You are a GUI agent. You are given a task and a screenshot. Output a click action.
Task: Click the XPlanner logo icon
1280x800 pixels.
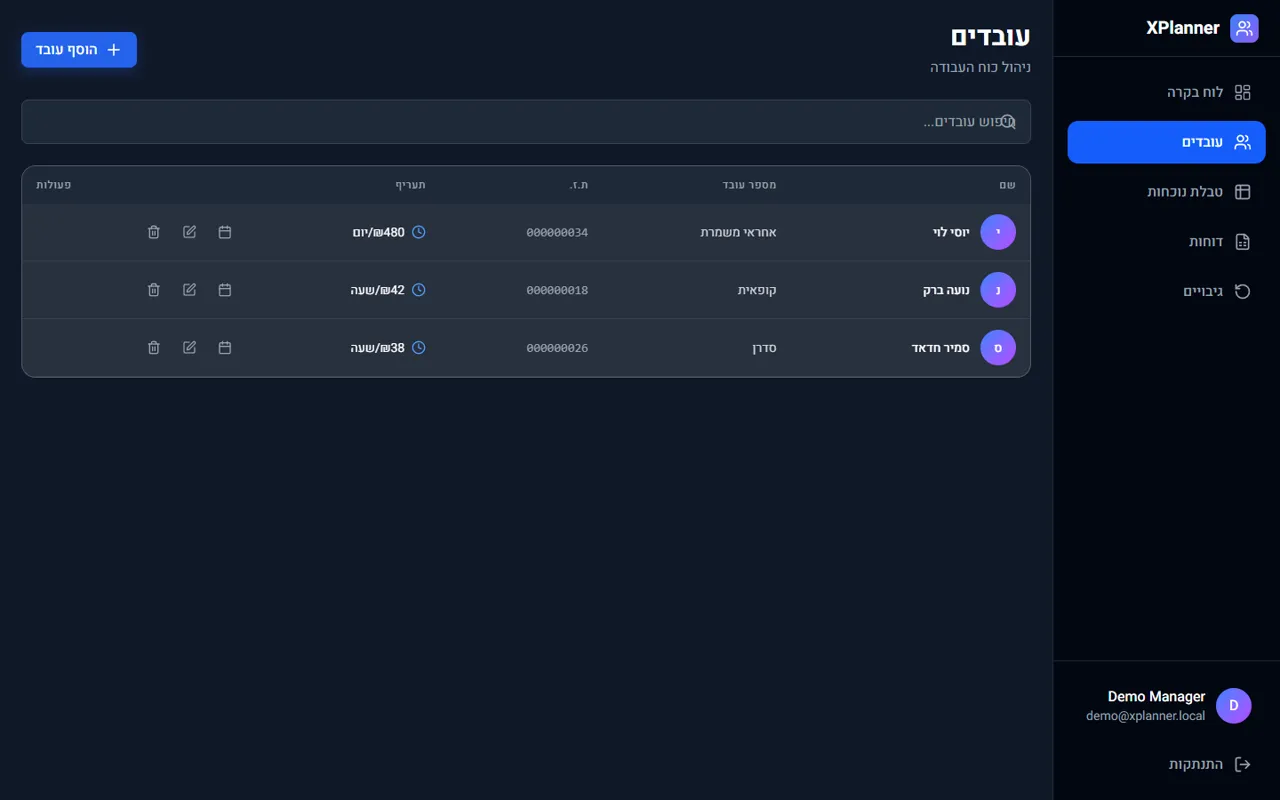coord(1244,28)
